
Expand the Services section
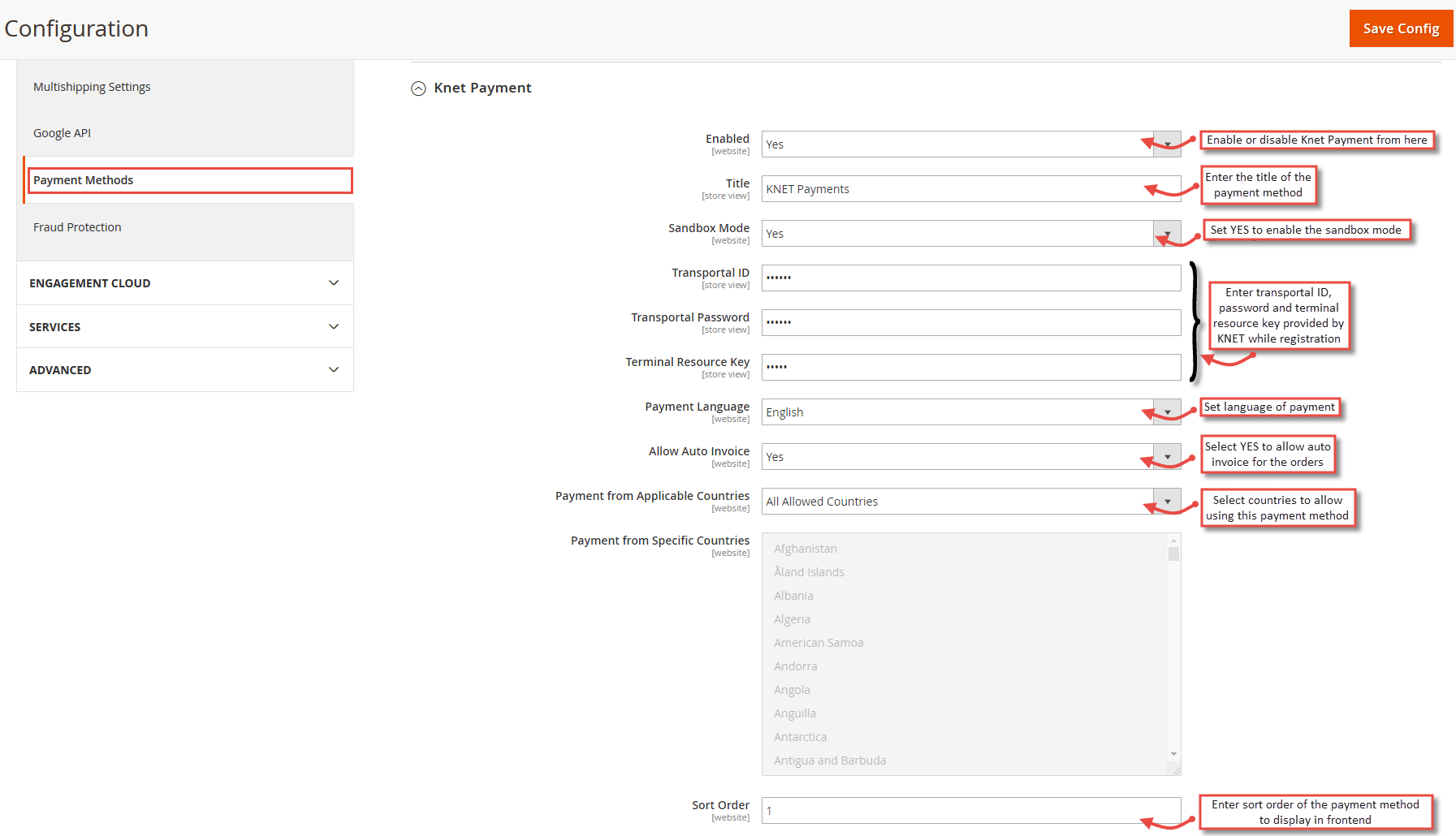185,326
